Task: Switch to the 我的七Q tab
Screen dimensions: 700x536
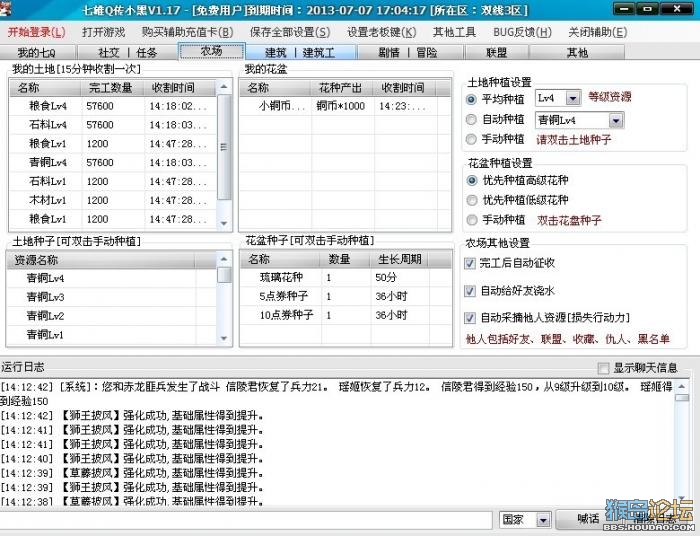Action: pos(38,52)
